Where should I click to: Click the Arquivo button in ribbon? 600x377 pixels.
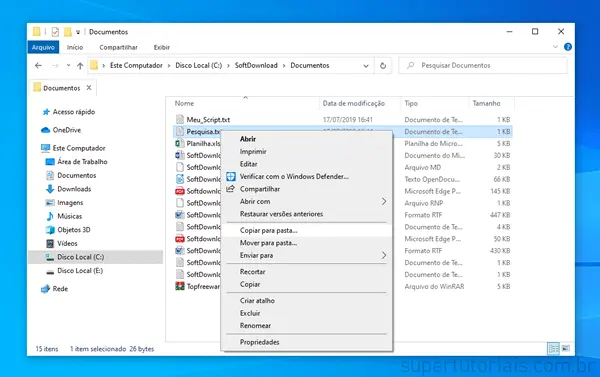tap(43, 47)
